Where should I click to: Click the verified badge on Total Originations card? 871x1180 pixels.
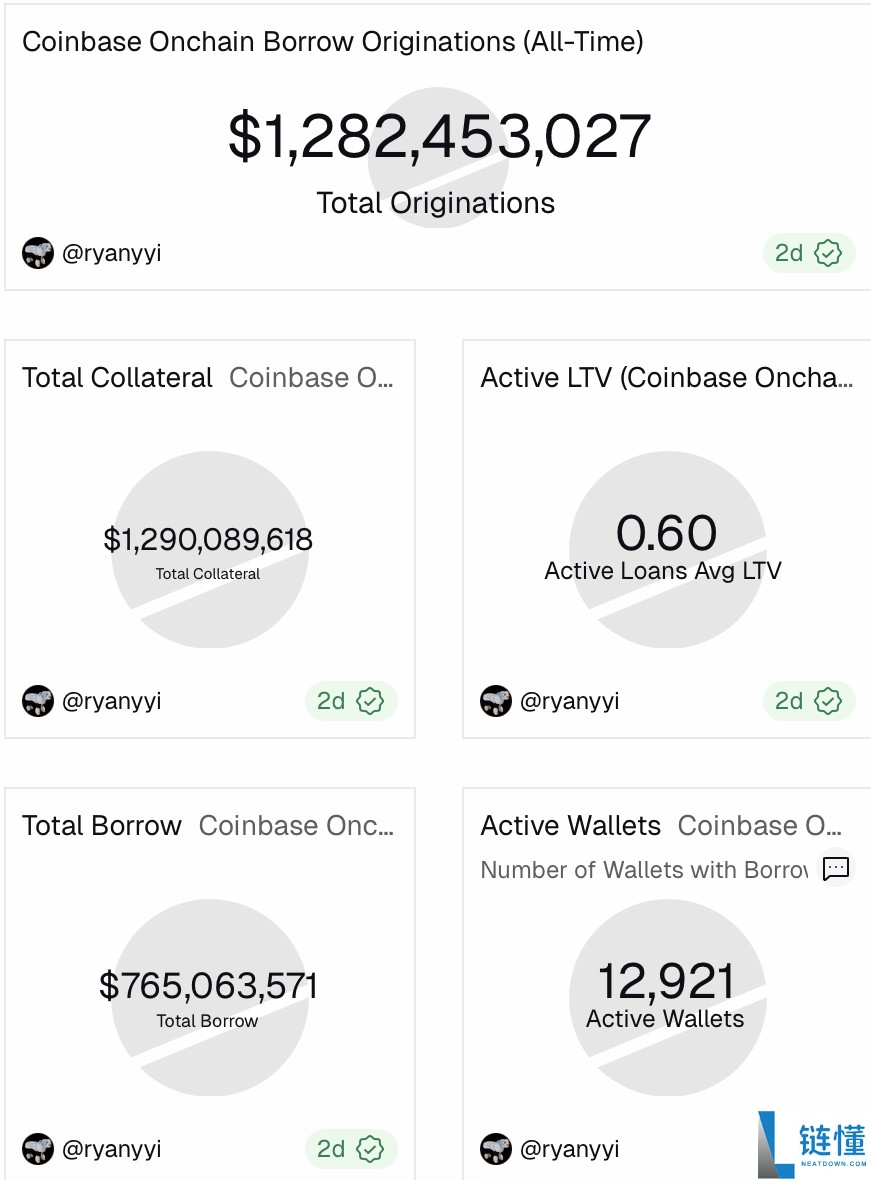pyautogui.click(x=828, y=253)
